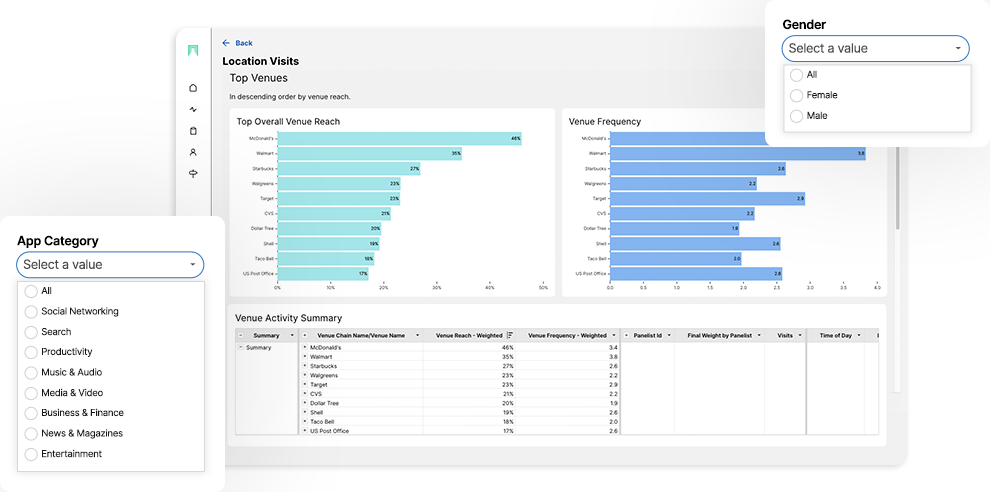Open Summary column header dropdown arrow
The width and height of the screenshot is (990, 492).
tap(292, 335)
